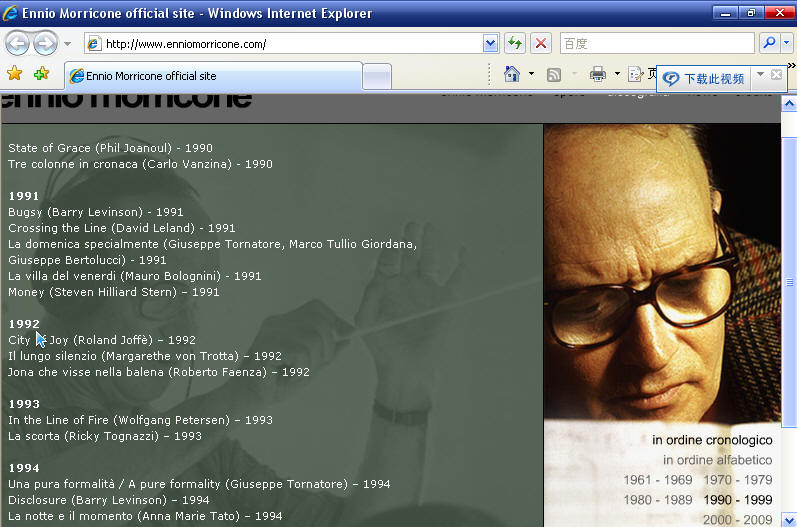Click the 1991 year heading

[x=24, y=196]
